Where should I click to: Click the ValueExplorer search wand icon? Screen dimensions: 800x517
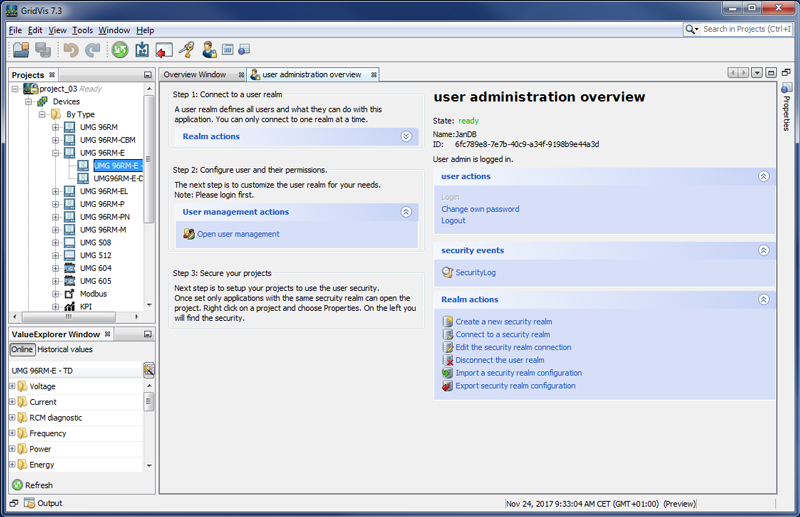pos(148,370)
